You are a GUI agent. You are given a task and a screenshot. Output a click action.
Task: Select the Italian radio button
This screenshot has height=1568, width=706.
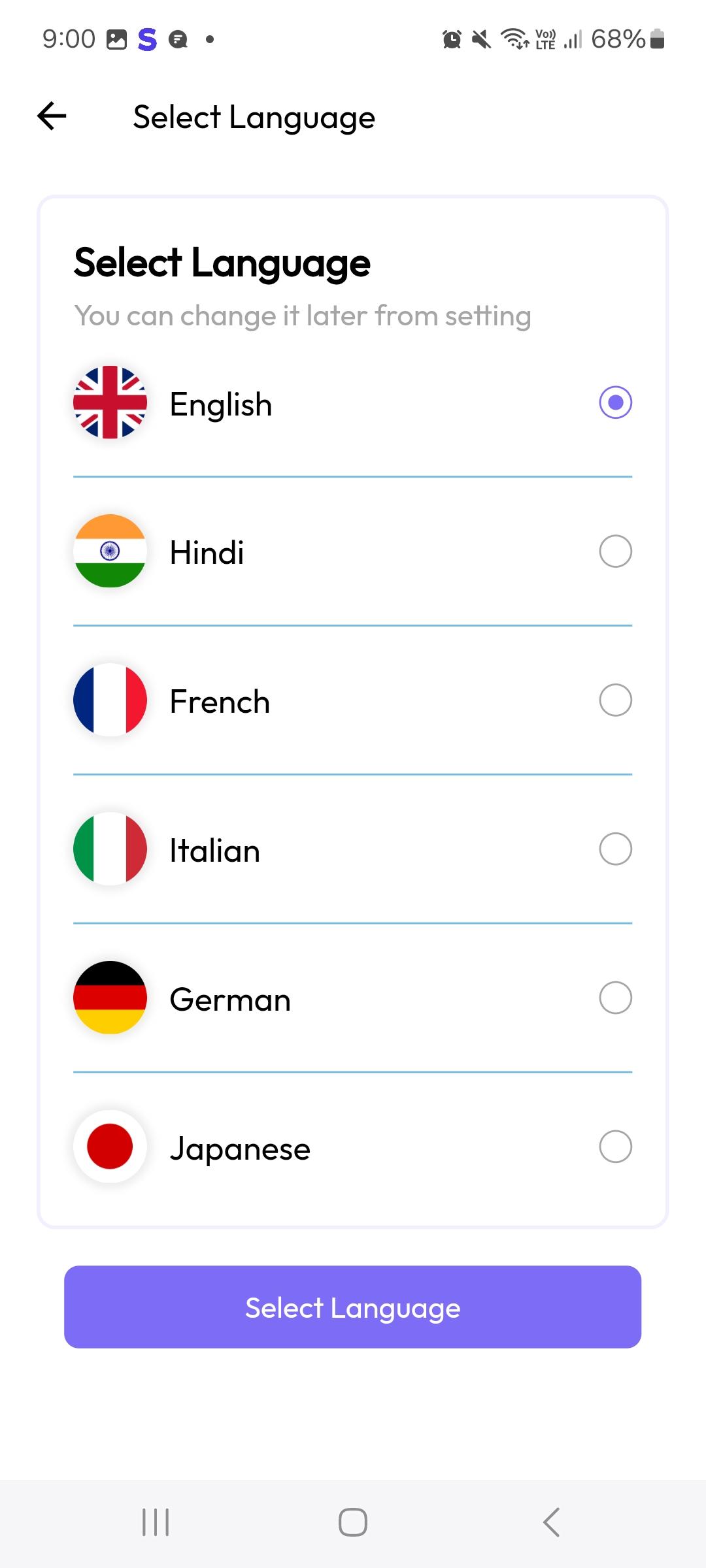(615, 849)
